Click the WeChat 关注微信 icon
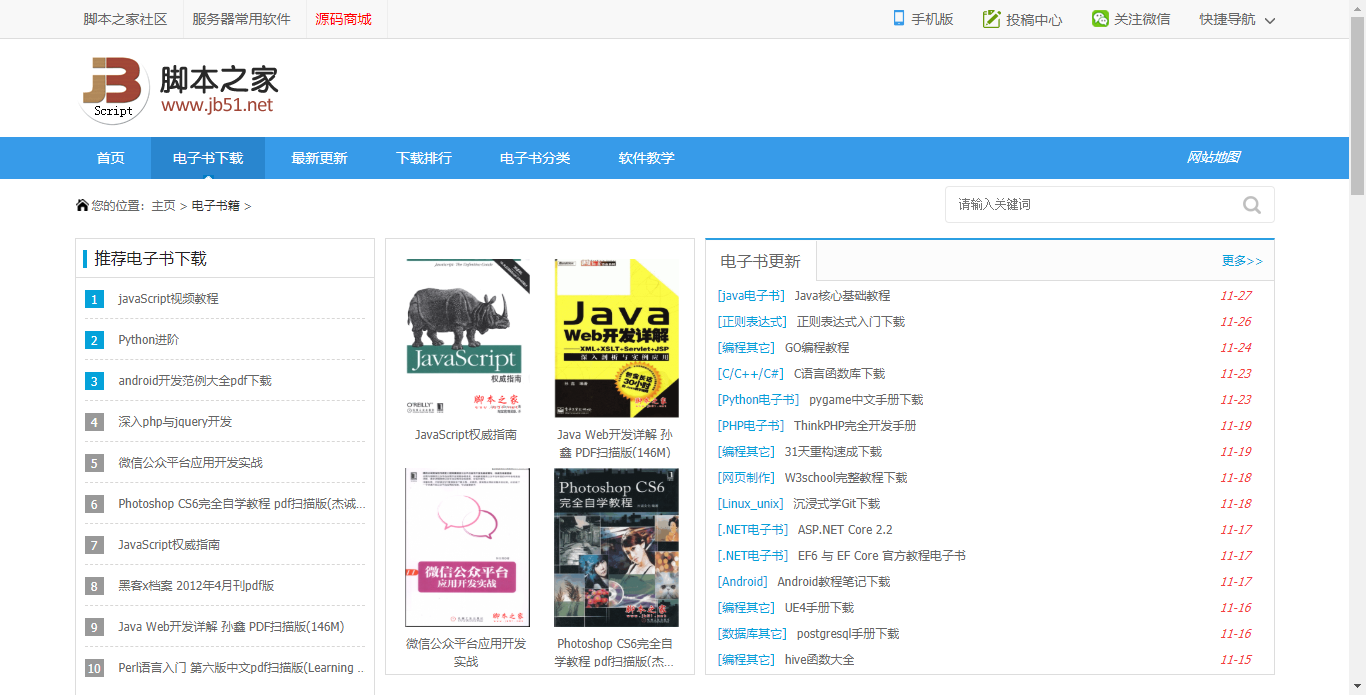This screenshot has height=695, width=1366. [x=1100, y=18]
